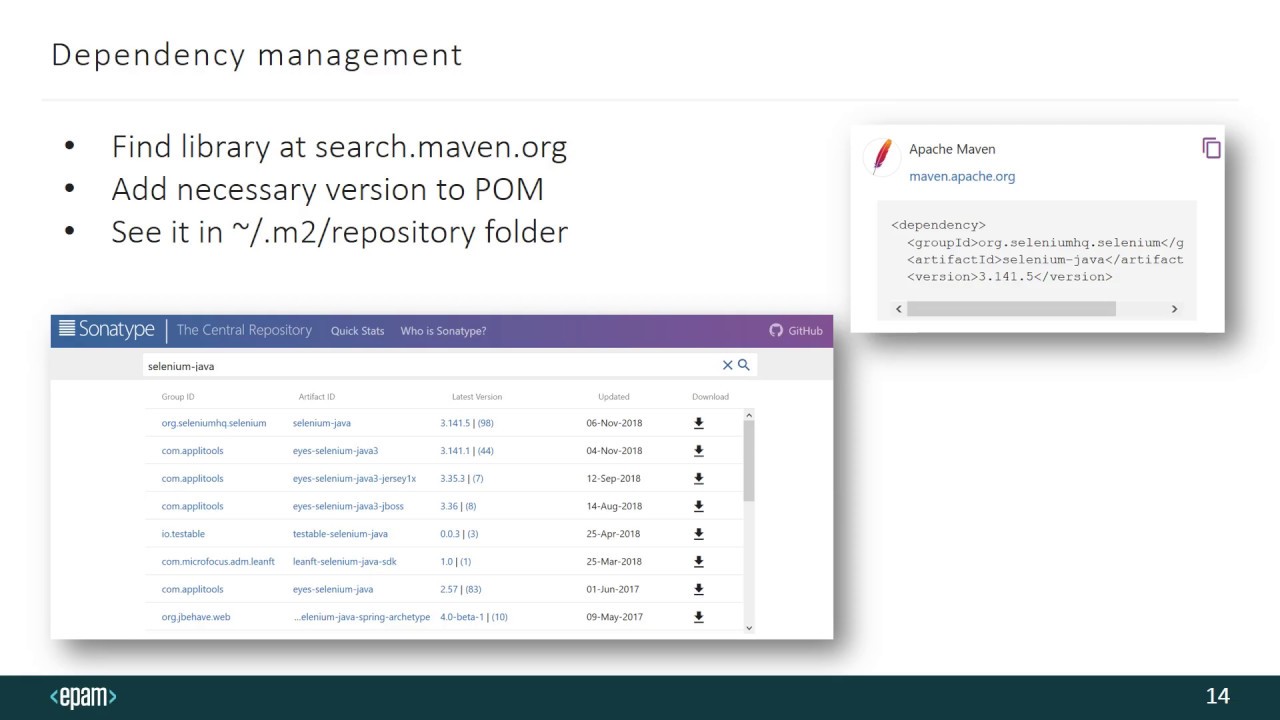Click the groupId line in the code snippet
This screenshot has width=1280, height=720.
click(1045, 242)
